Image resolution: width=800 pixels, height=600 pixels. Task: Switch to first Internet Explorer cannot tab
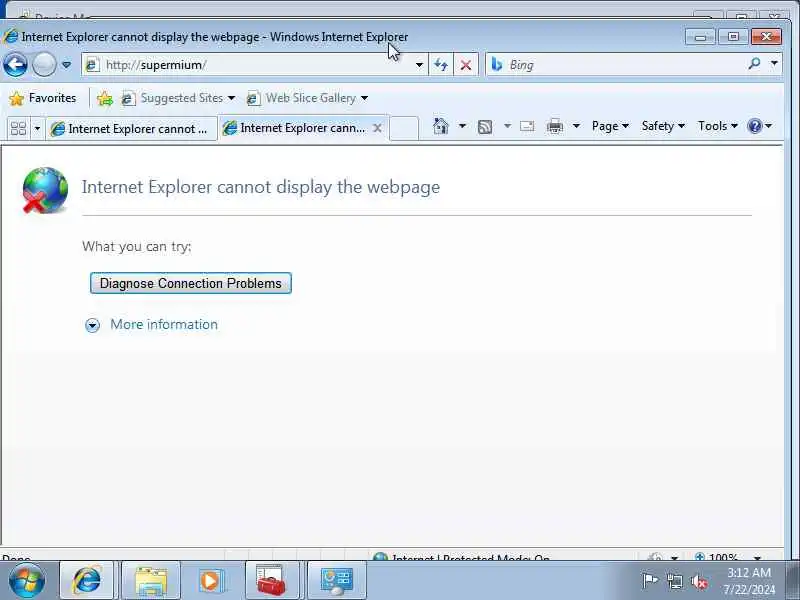coord(131,129)
